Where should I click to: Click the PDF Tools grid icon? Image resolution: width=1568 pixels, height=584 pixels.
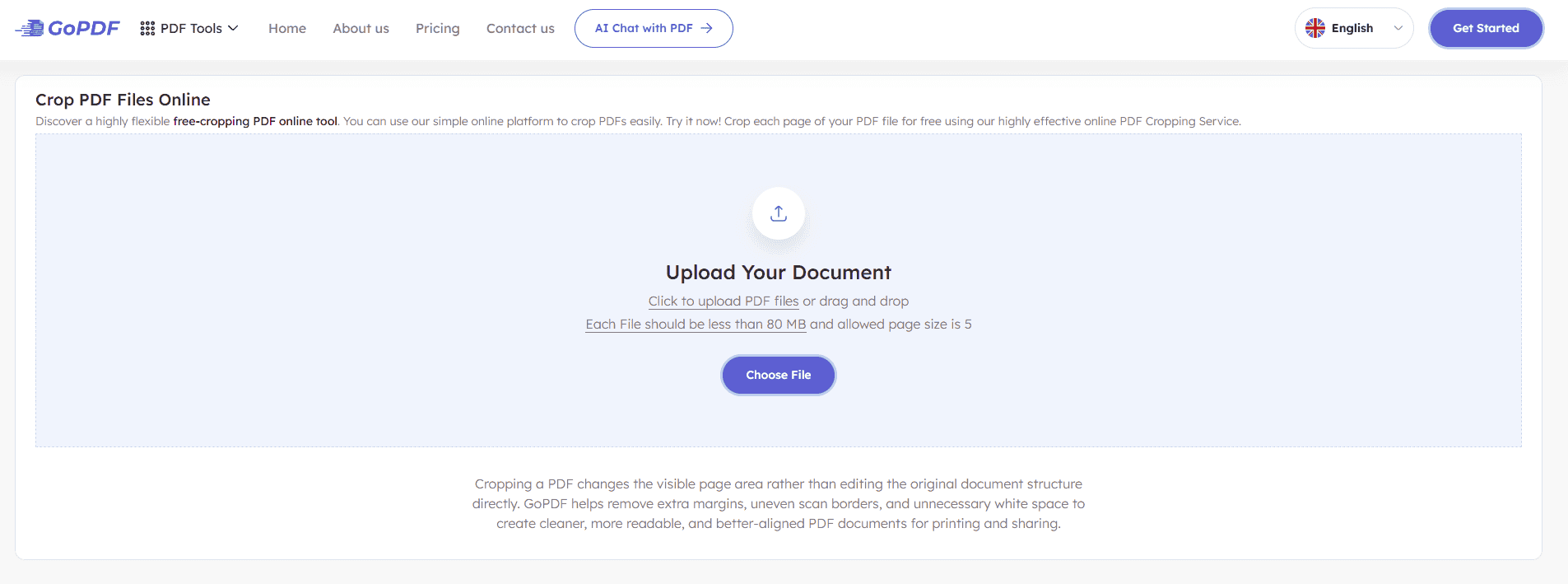pyautogui.click(x=147, y=28)
